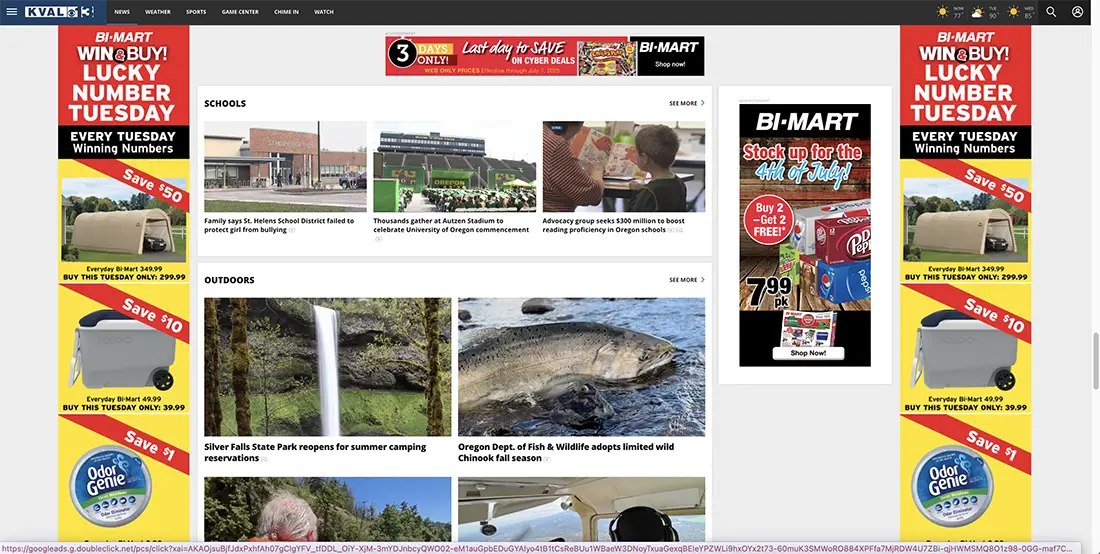Screen dimensions: 1100x554
Task: Click the waterfall Silver Falls thumbnail
Action: pos(328,367)
